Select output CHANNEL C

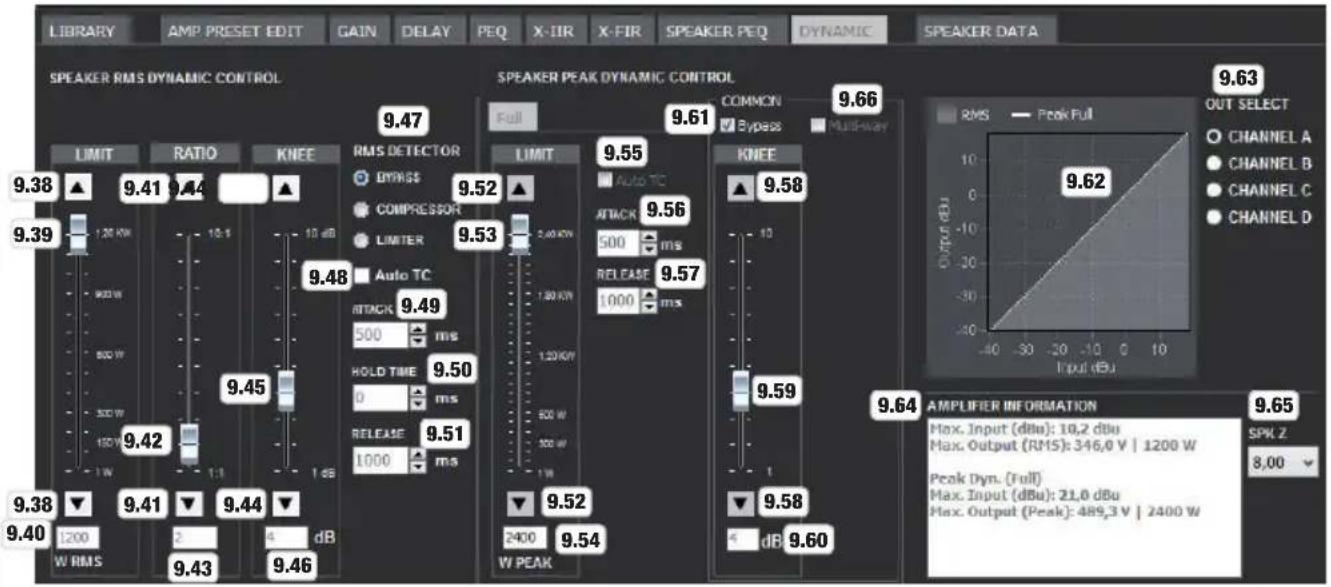1213,190
